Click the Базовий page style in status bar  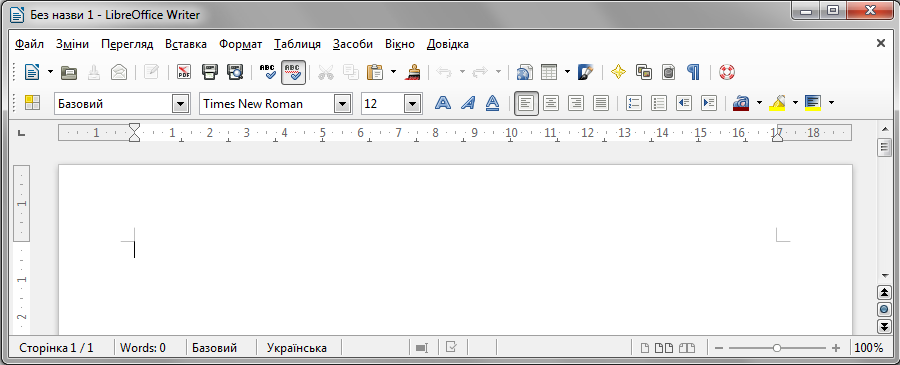tap(215, 348)
